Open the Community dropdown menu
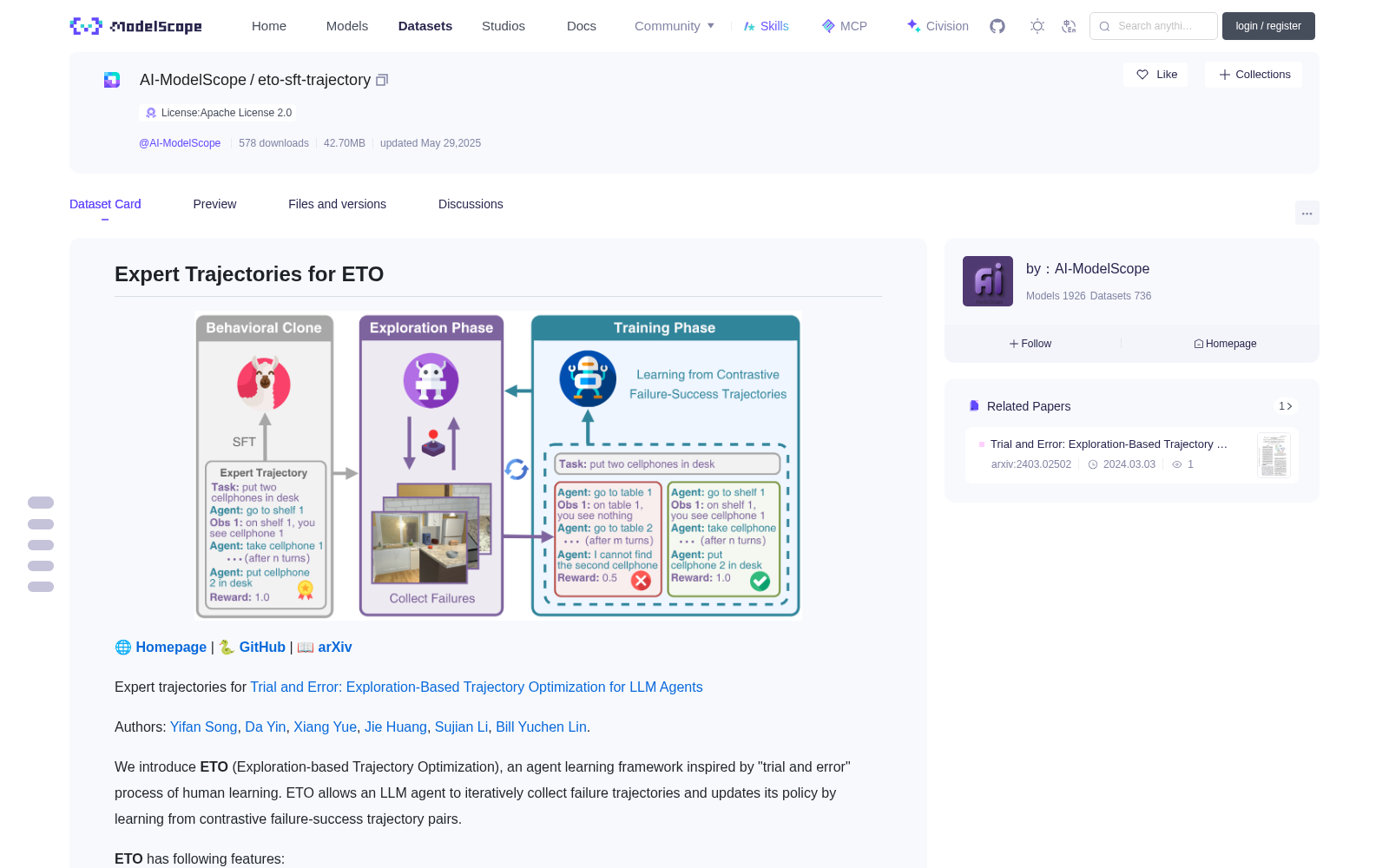Screen dimensions: 1389x868 (675, 26)
